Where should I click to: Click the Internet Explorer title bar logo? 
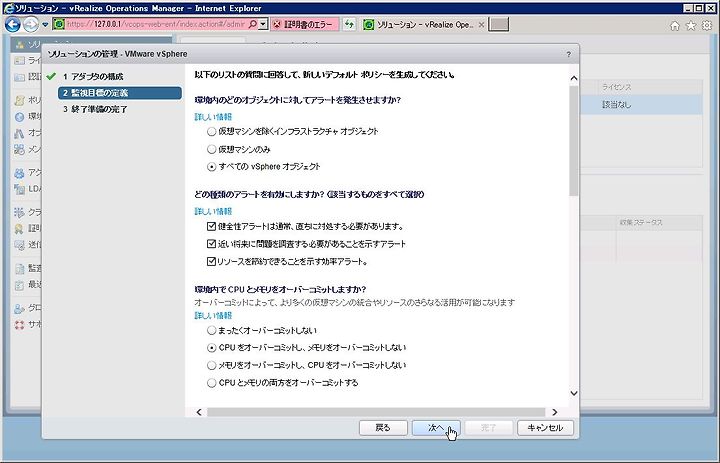coord(8,8)
